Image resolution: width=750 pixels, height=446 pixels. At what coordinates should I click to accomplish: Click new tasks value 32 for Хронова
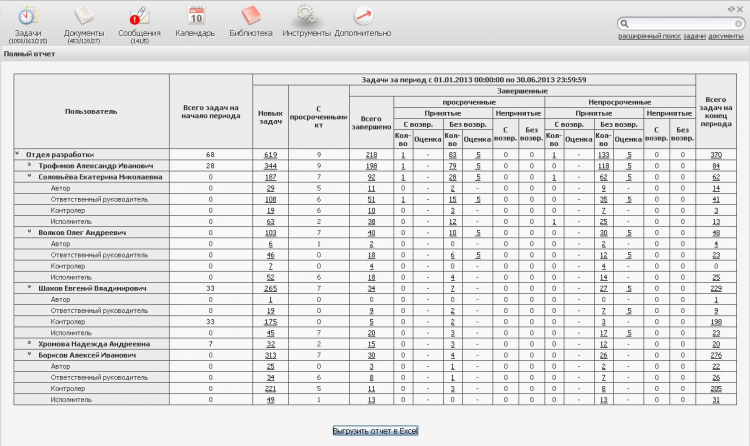(x=270, y=344)
